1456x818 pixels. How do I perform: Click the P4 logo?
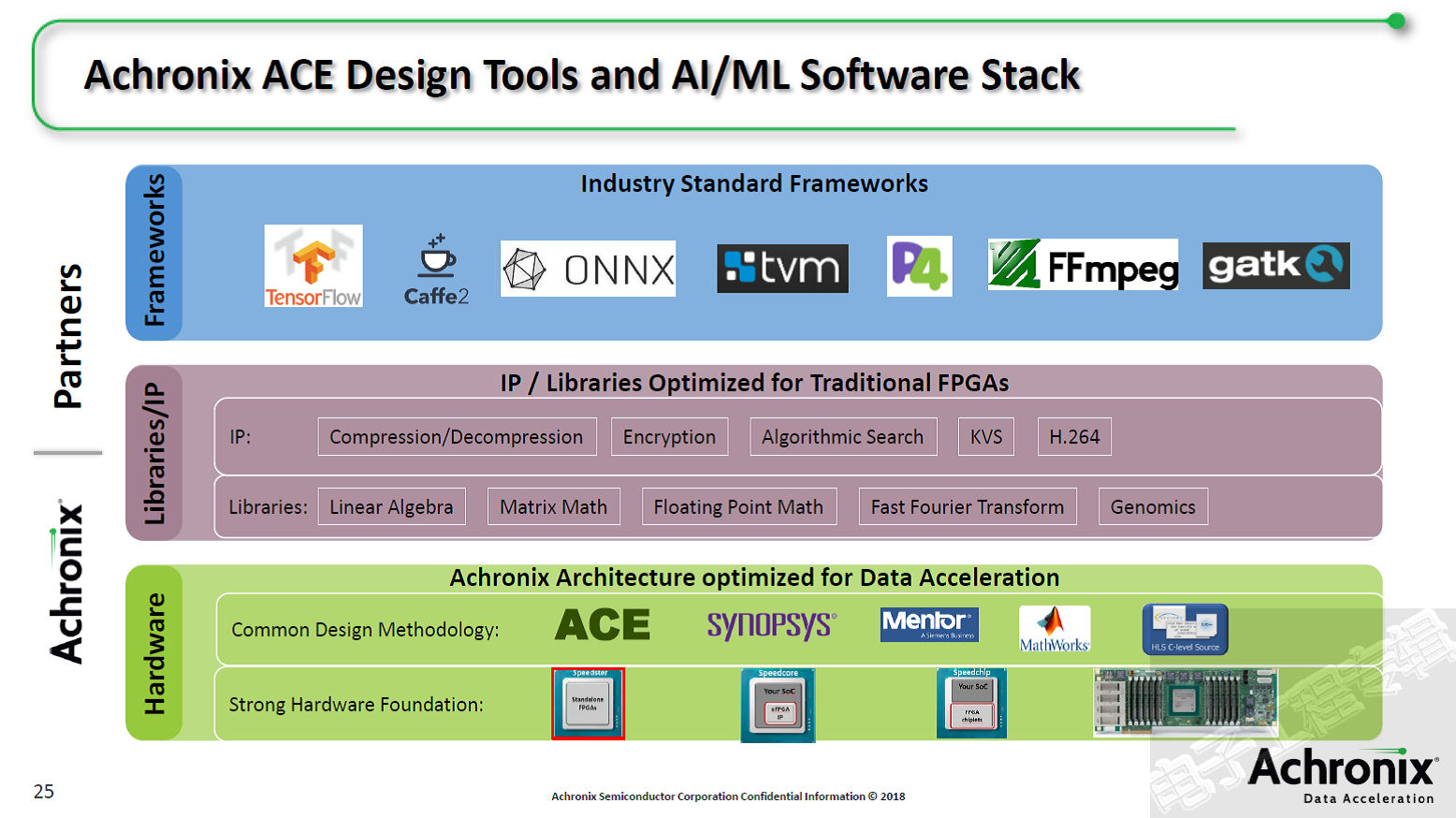tap(919, 266)
